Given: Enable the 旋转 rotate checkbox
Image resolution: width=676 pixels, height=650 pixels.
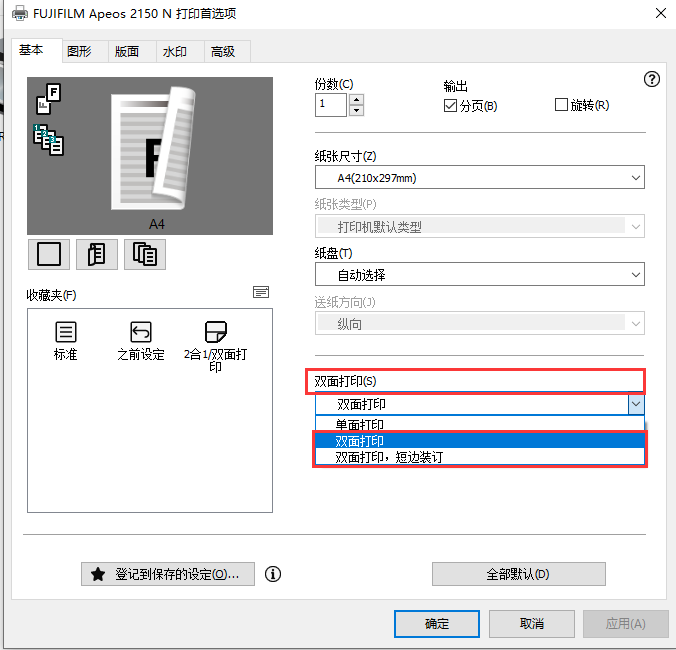Looking at the screenshot, I should [x=561, y=105].
